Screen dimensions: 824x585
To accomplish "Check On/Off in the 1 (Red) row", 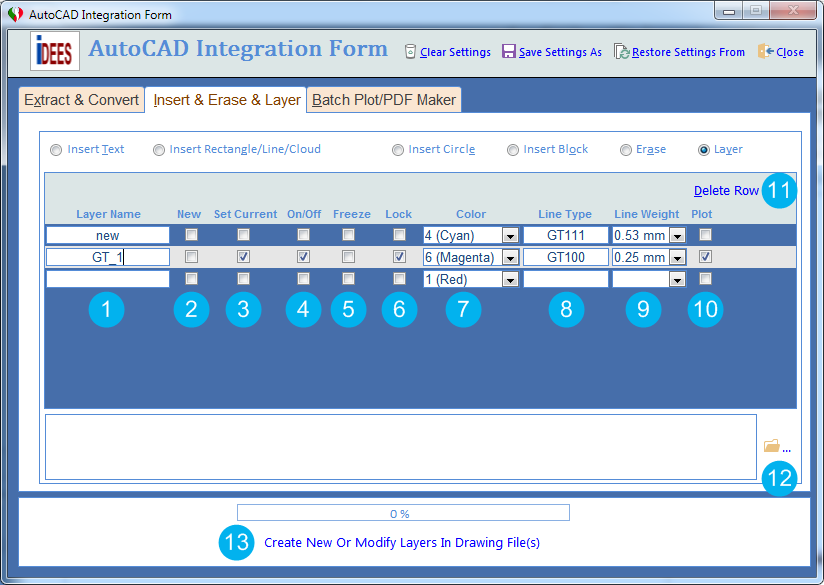I will tap(303, 279).
